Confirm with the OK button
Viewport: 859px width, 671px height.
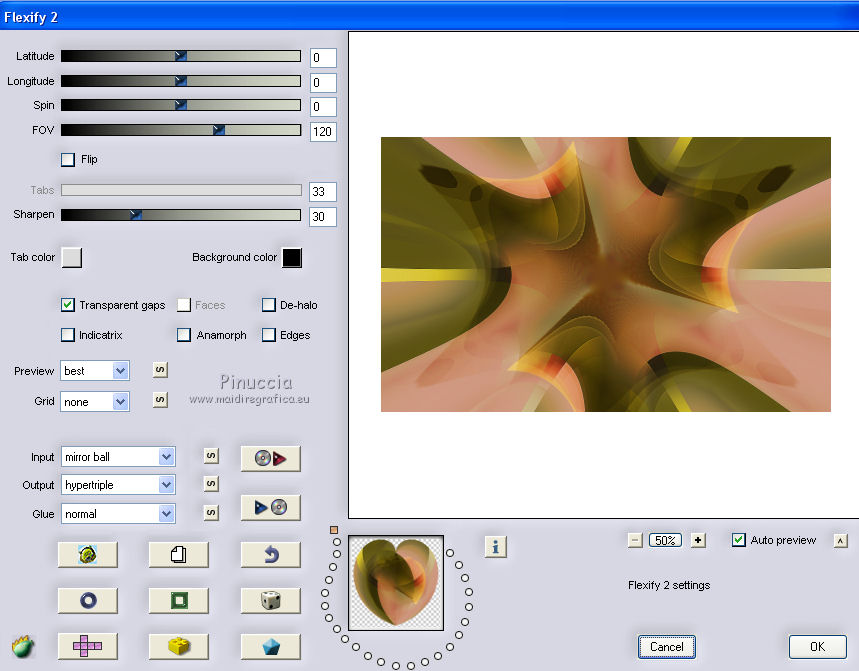pyautogui.click(x=817, y=647)
